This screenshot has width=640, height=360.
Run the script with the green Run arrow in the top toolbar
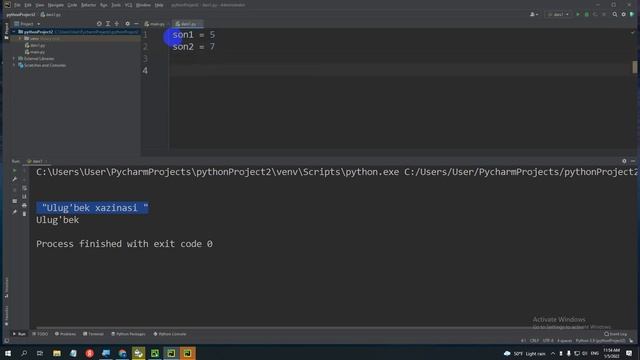click(578, 14)
